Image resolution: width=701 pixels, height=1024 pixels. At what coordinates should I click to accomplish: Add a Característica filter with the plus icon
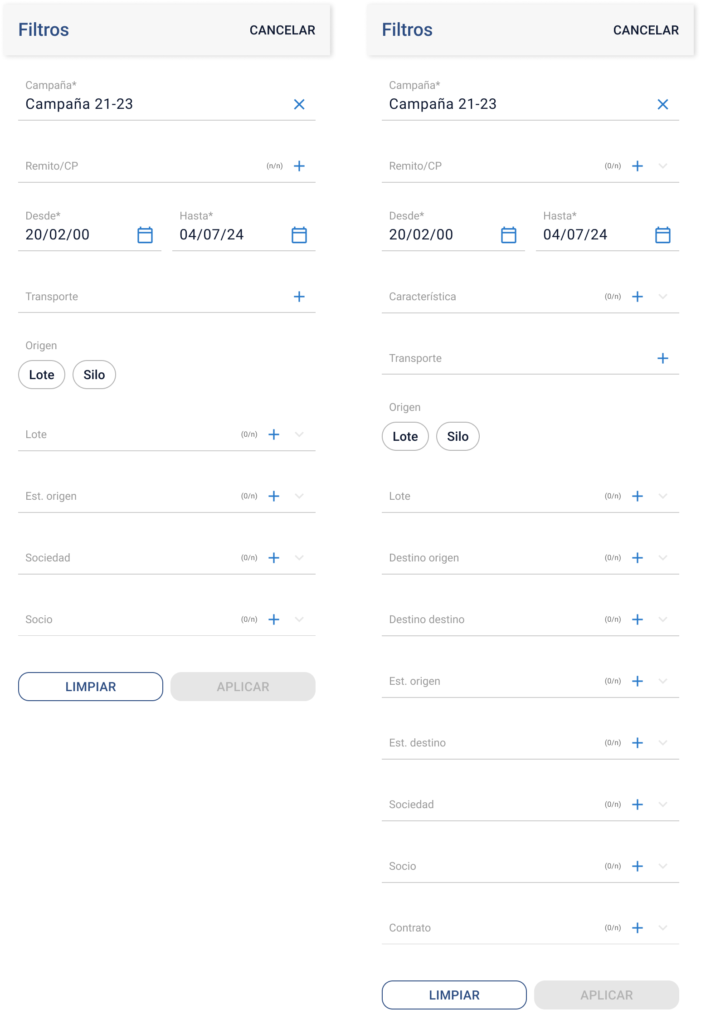click(637, 297)
